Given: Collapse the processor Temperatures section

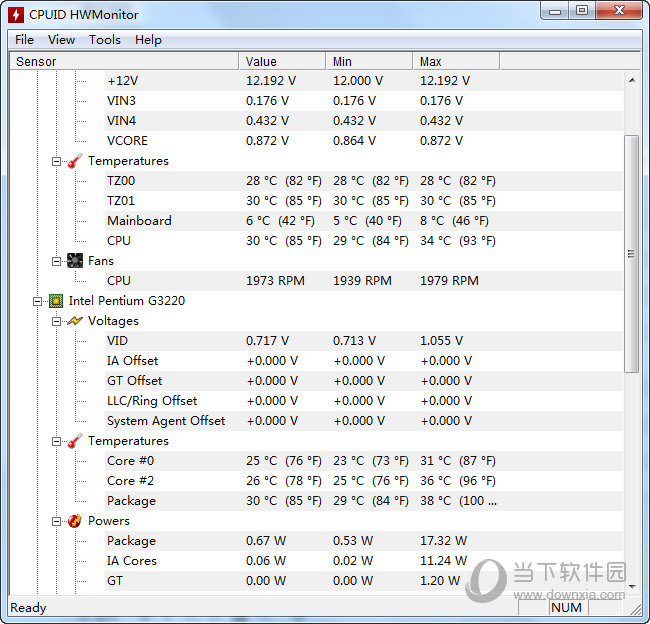Looking at the screenshot, I should click(x=56, y=441).
